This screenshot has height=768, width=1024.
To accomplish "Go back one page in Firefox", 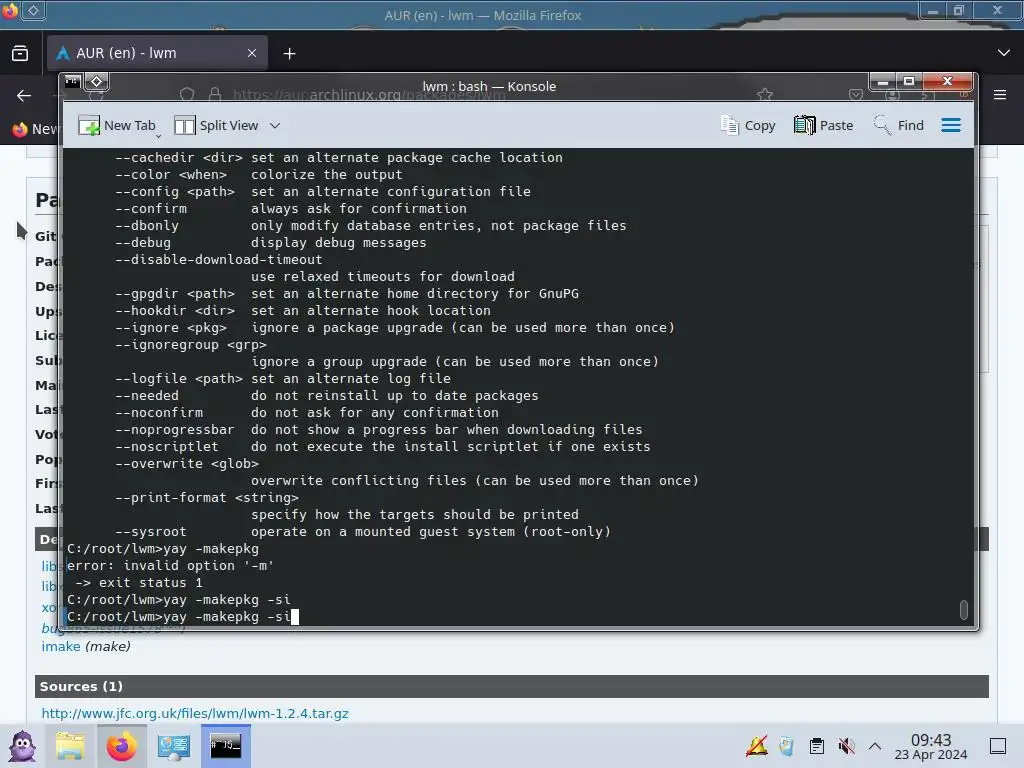I will (24, 95).
